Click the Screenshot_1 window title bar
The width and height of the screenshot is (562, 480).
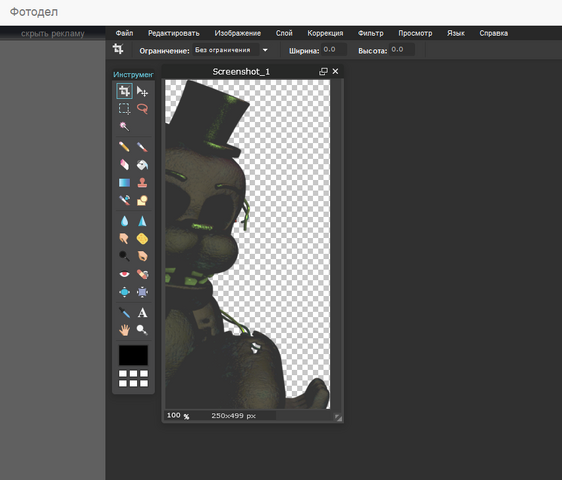(241, 72)
